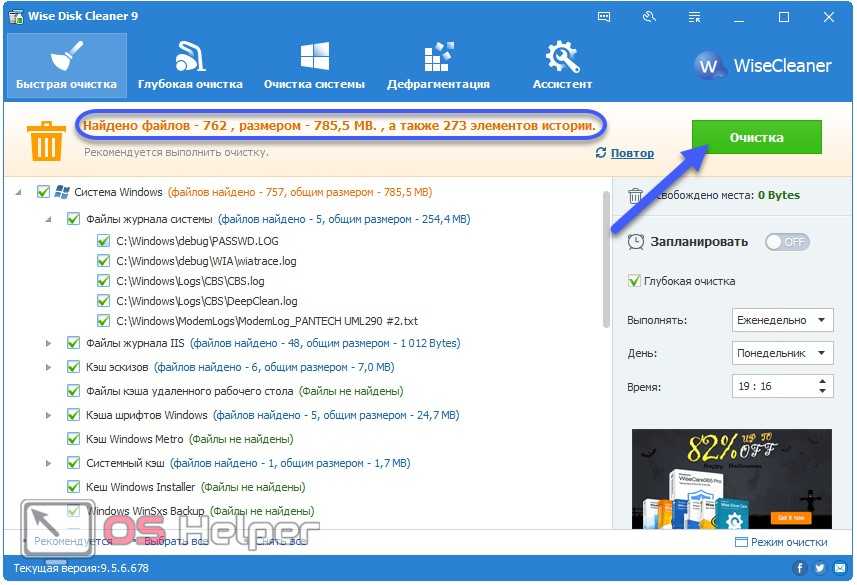
Task: Uncheck the Глубокая очистка checkbox in schedule panel
Action: pos(634,281)
